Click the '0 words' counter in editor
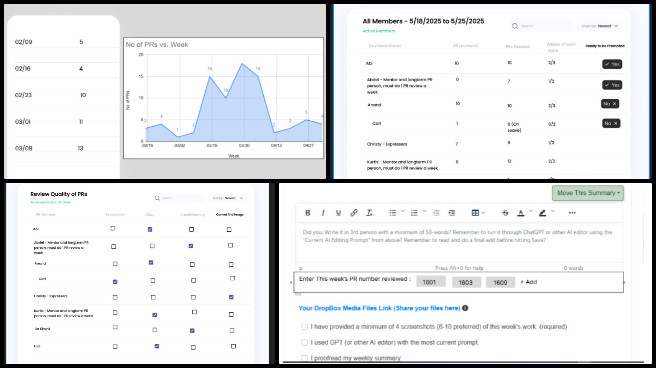Screen dimensions: 656x368 point(573,268)
